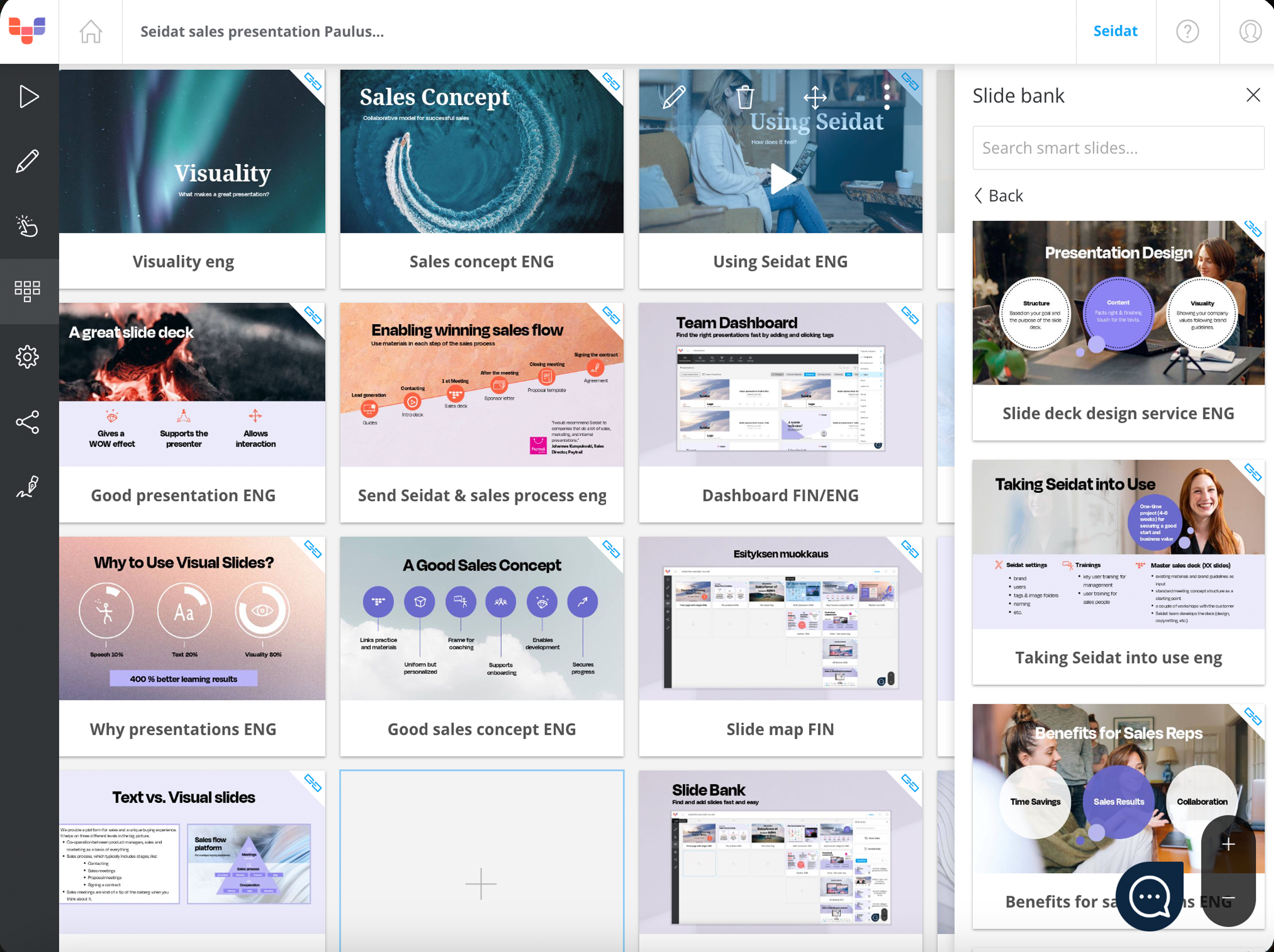Viewport: 1274px width, 952px height.
Task: Close the Slide bank panel
Action: [1253, 95]
